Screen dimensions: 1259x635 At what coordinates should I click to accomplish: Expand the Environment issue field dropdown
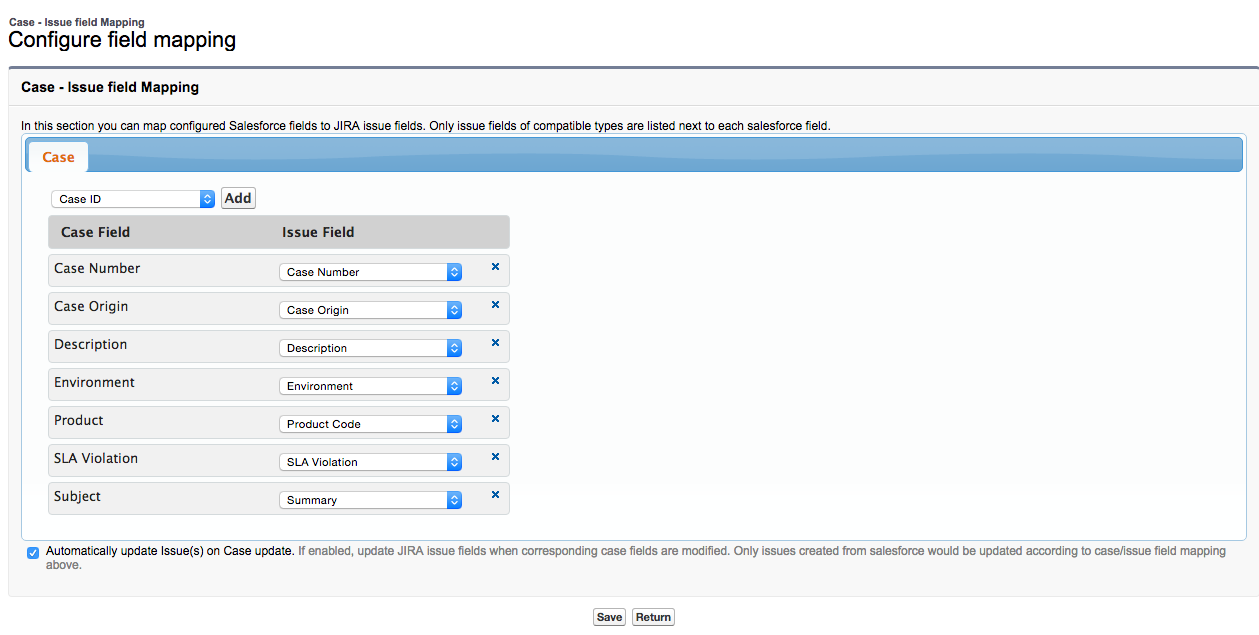pyautogui.click(x=370, y=386)
